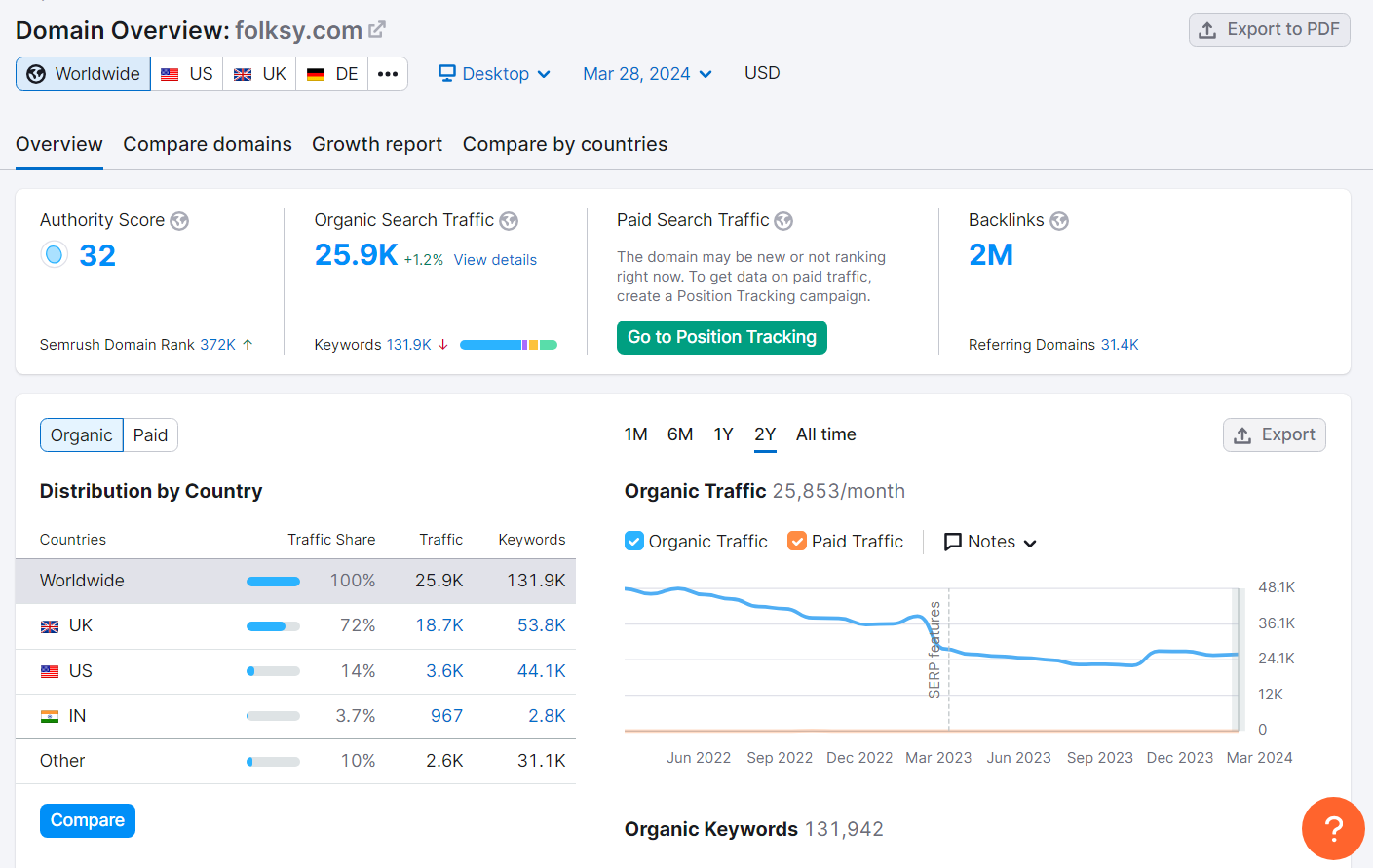Select the Worldwide row in the country table
This screenshot has width=1373, height=868.
pyautogui.click(x=292, y=580)
